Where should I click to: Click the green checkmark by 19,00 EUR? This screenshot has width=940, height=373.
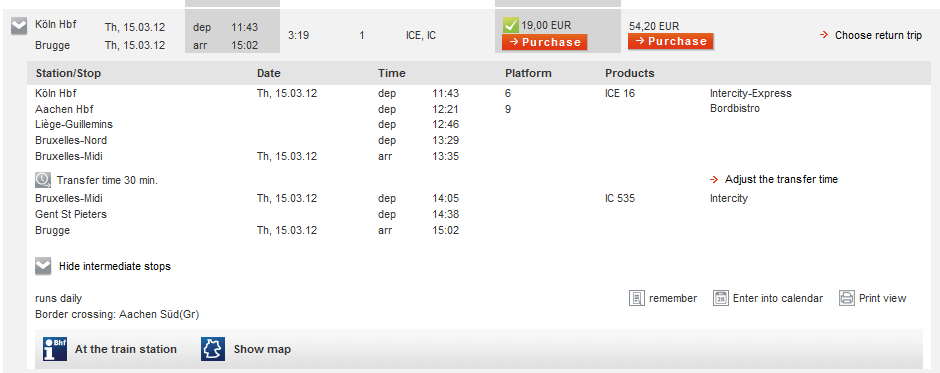coord(510,25)
